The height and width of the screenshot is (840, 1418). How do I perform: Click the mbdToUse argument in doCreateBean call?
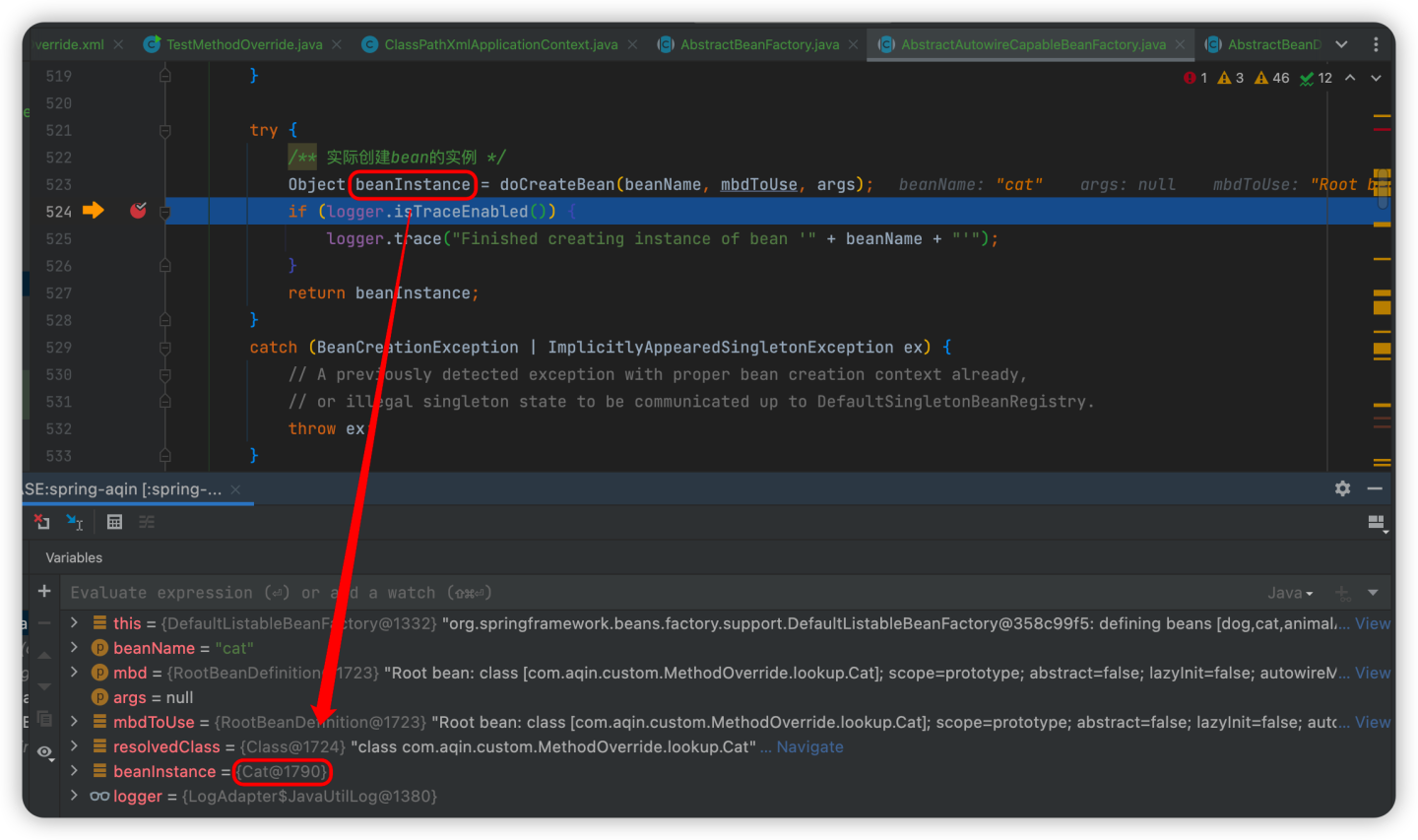[x=758, y=184]
